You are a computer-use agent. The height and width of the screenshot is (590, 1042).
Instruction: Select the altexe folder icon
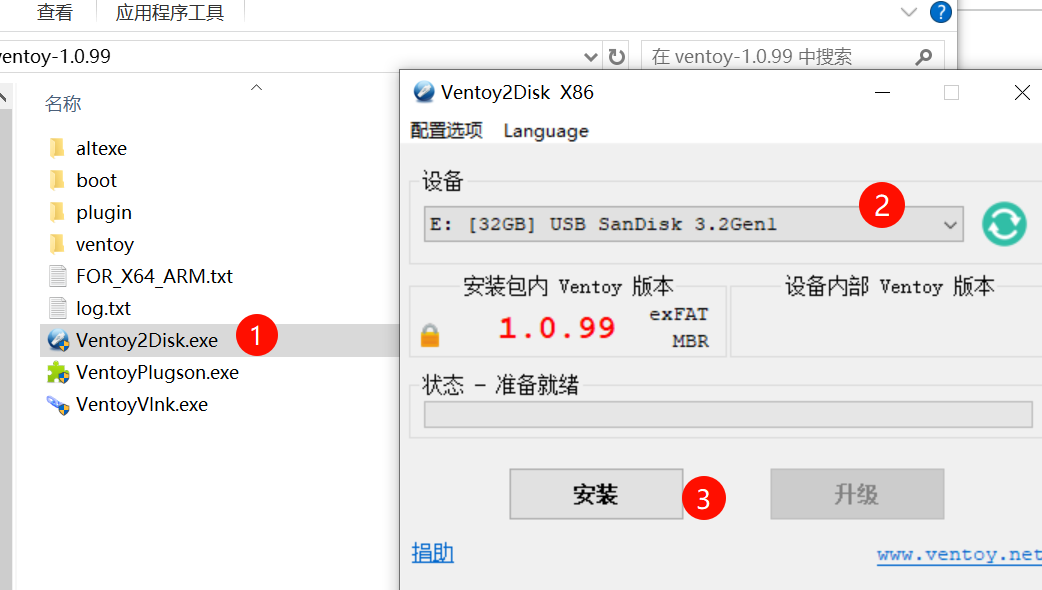coord(57,148)
